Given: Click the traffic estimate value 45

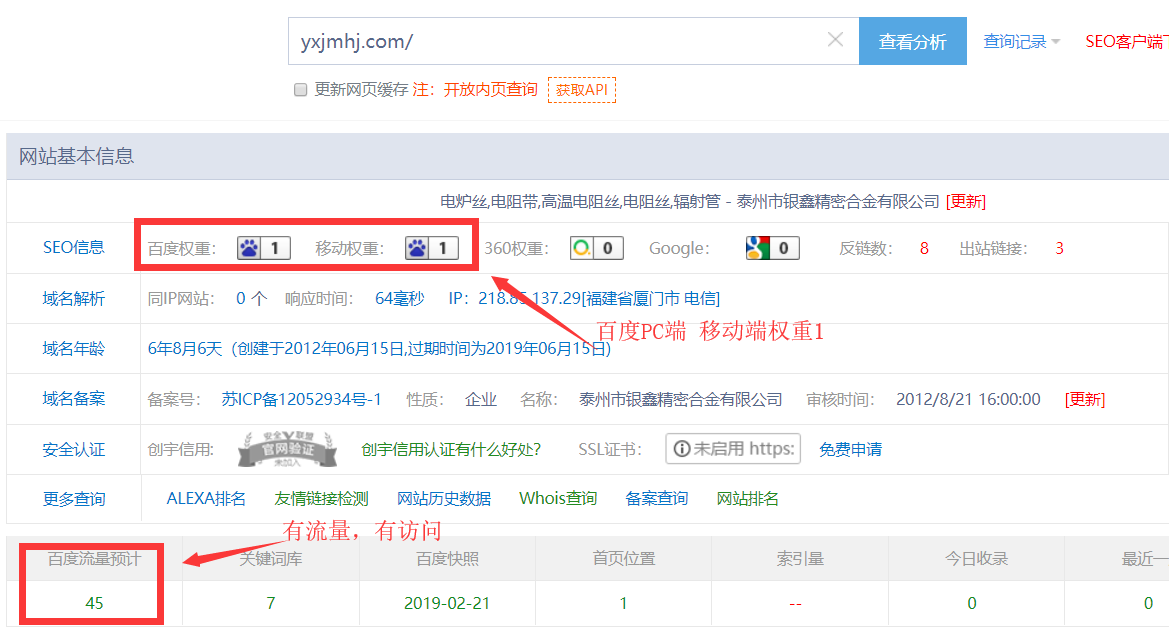Looking at the screenshot, I should pos(94,604).
